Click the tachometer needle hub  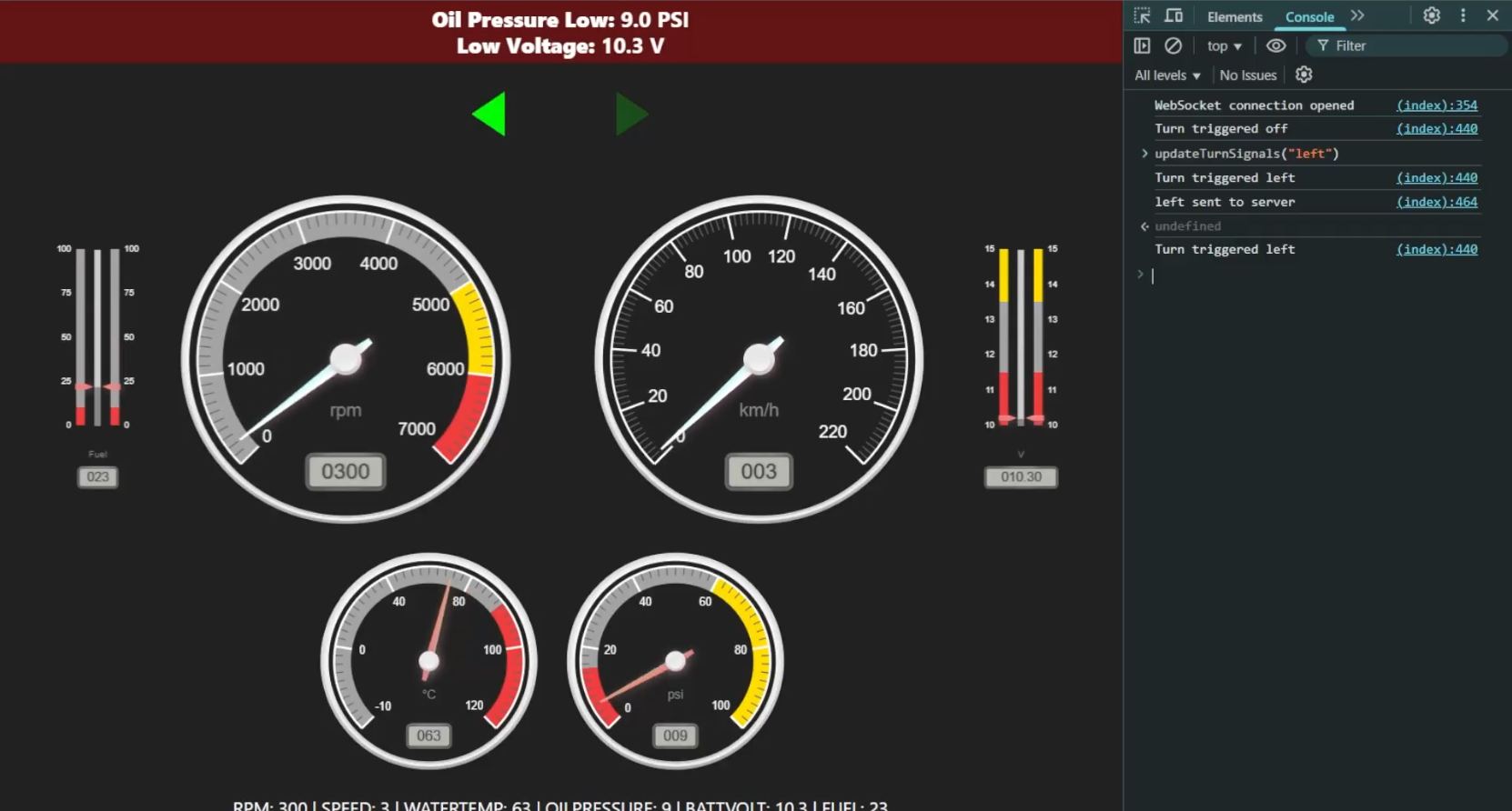click(346, 359)
